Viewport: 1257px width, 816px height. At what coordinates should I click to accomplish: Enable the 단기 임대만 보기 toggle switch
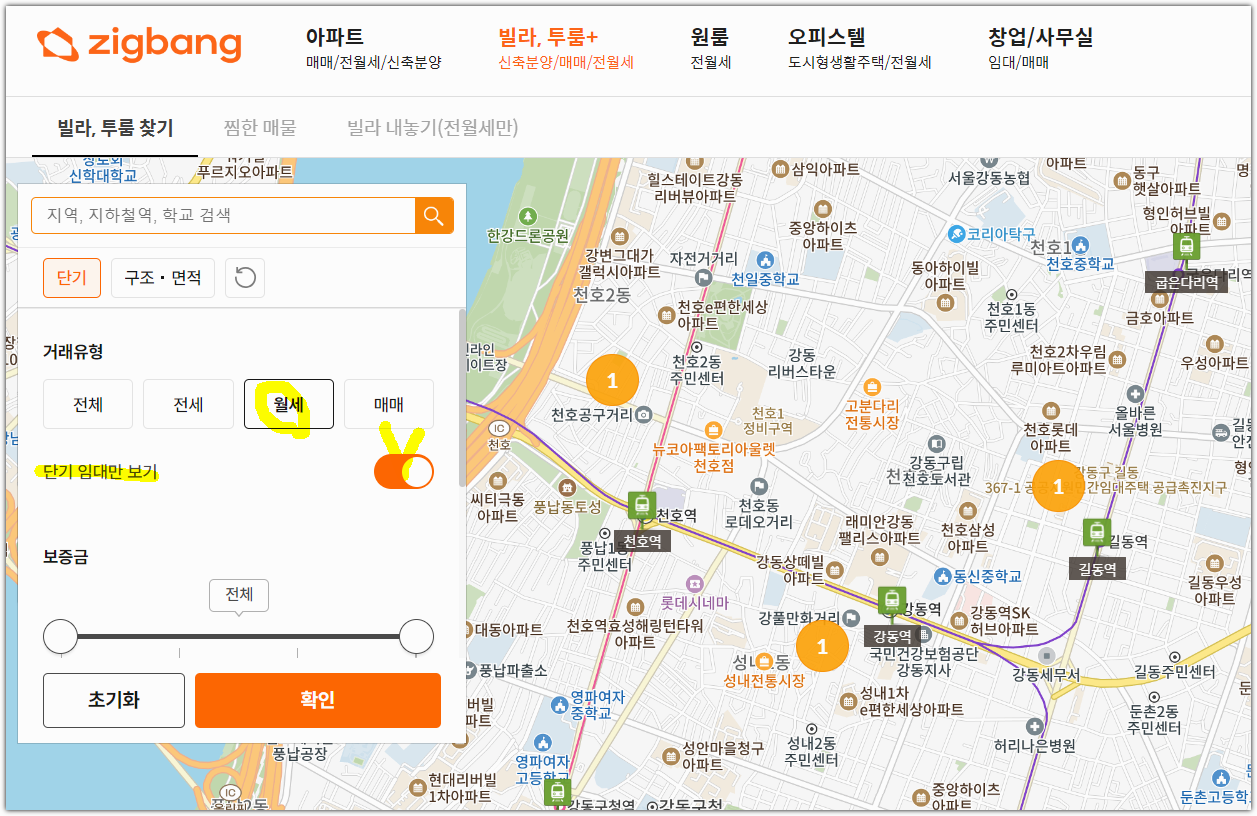click(403, 470)
